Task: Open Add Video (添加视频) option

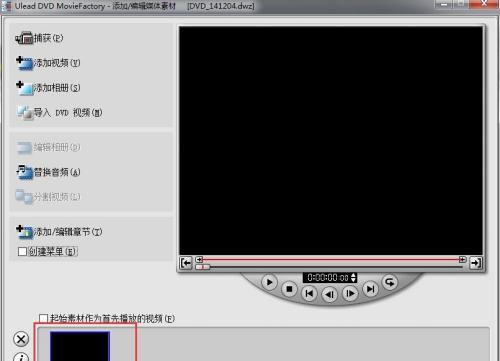Action: 48,63
